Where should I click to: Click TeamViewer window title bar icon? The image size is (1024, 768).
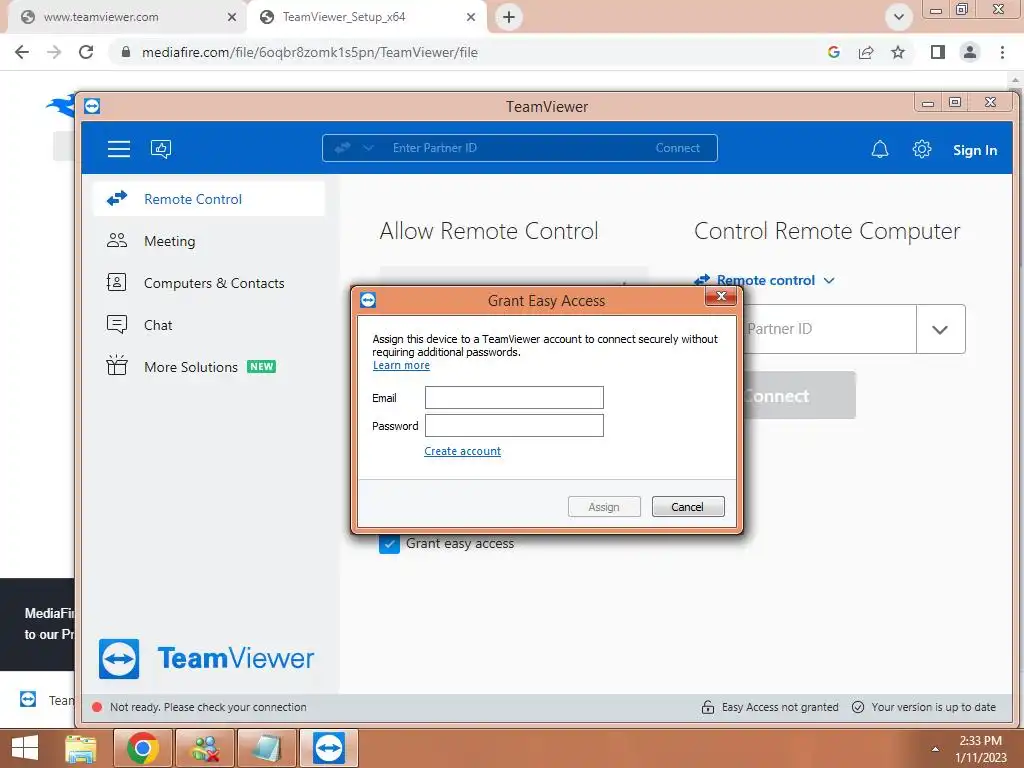click(x=92, y=106)
